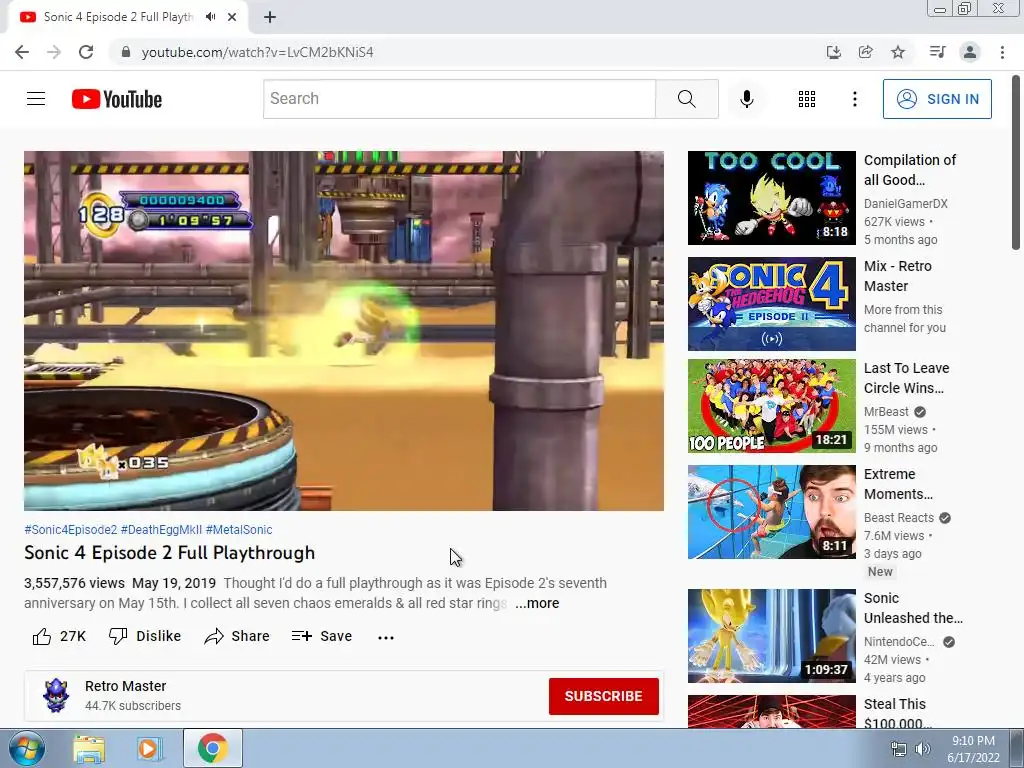The image size is (1024, 768).
Task: Click 'Mix - Retro Master' title
Action: 897,276
